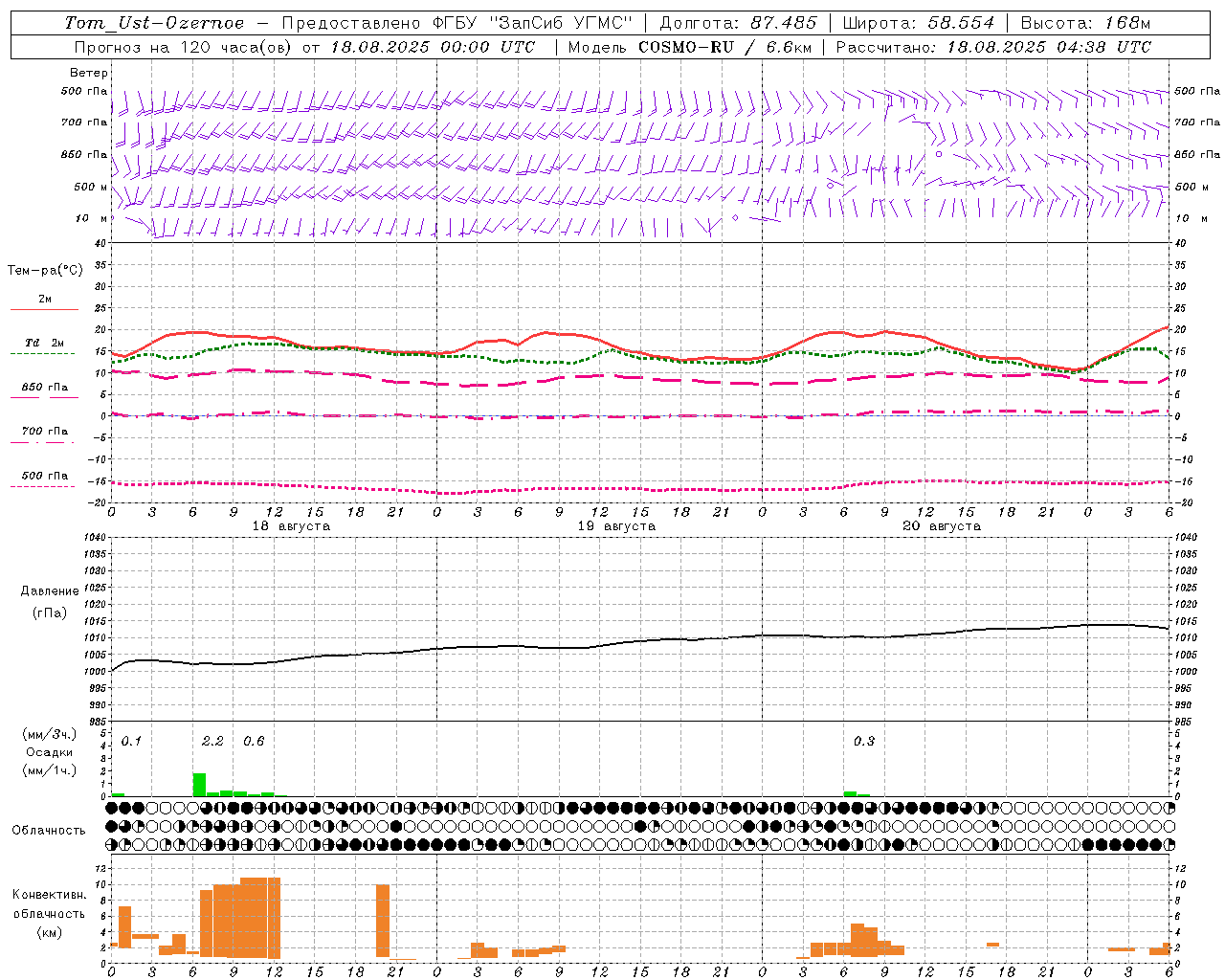Screen dimensions: 1225x980
Task: Click the 10 м wind level label on the left
Action: pyautogui.click(x=92, y=218)
